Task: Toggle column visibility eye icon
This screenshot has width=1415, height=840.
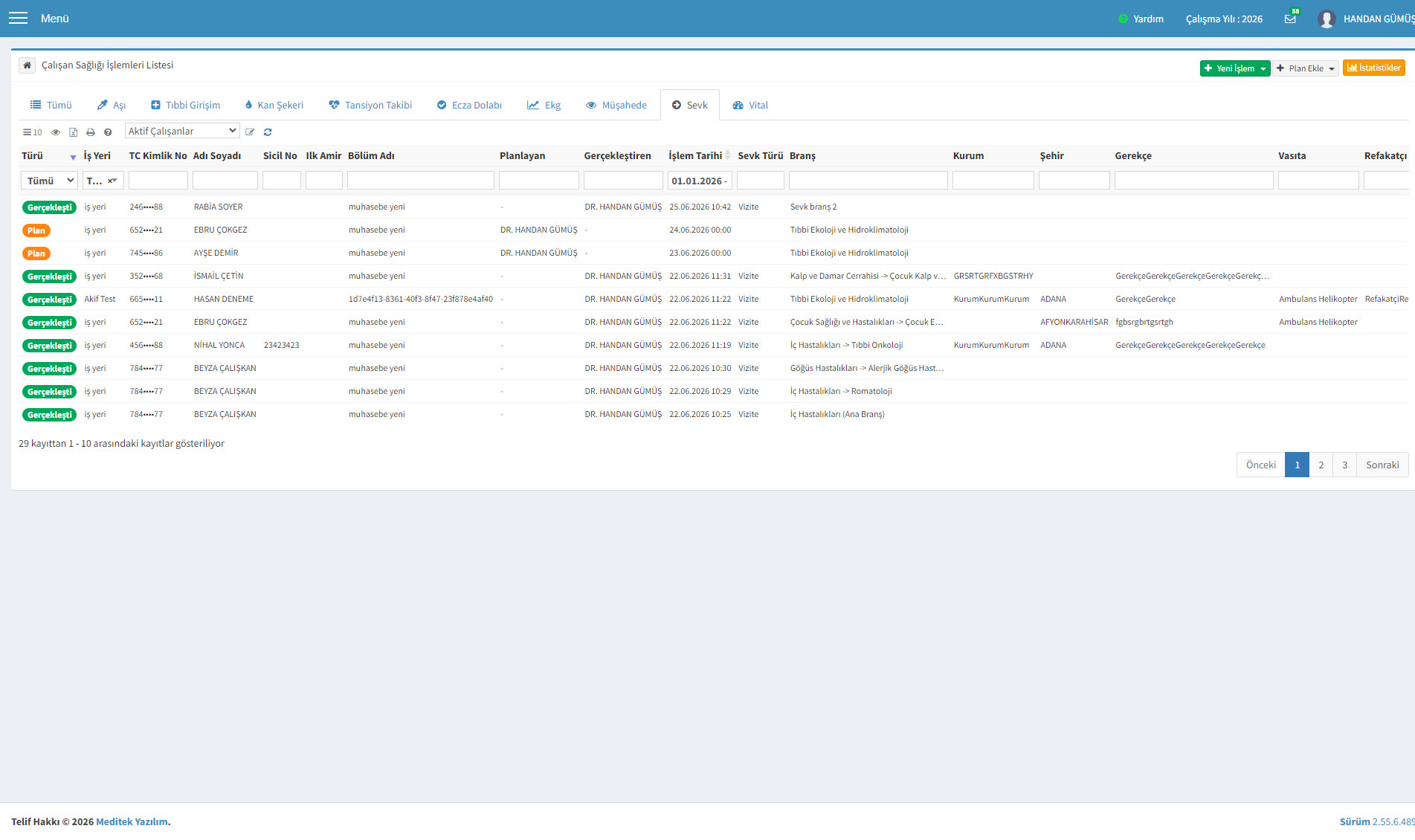Action: pos(56,132)
